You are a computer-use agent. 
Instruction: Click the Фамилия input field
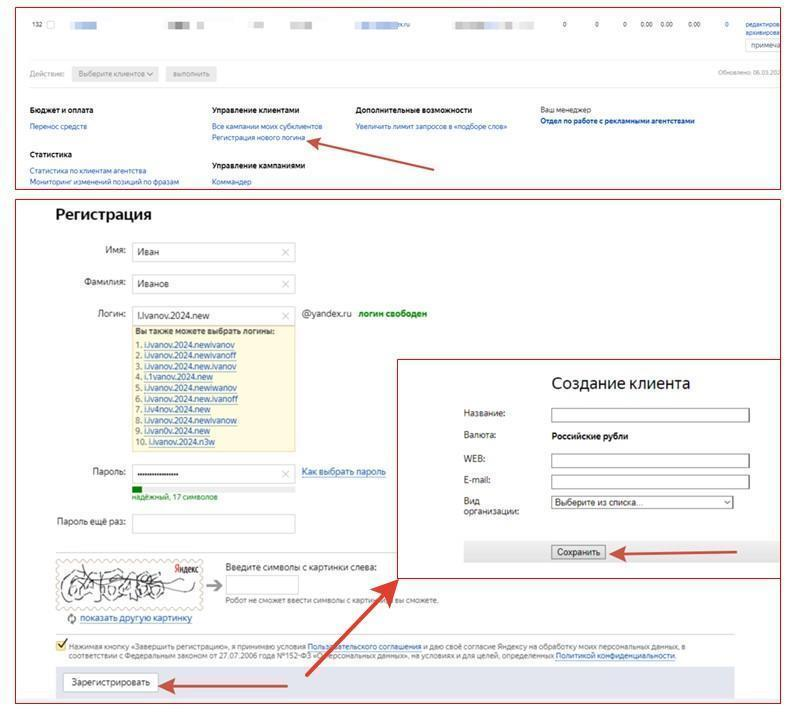click(x=214, y=284)
